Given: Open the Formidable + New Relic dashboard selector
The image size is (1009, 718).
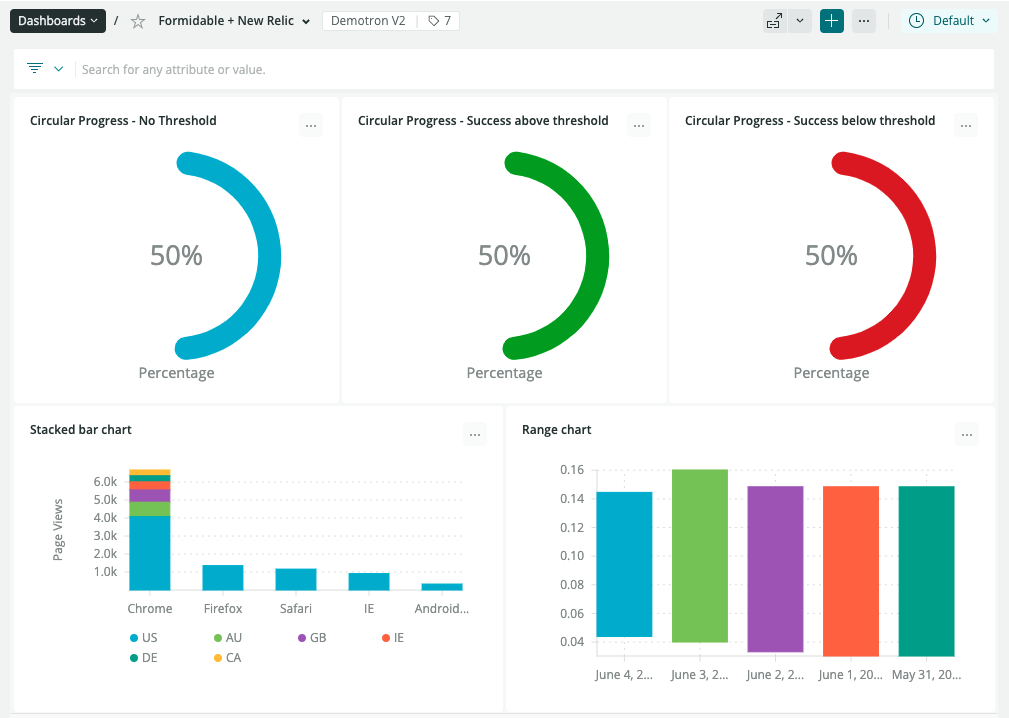Looking at the screenshot, I should click(234, 21).
